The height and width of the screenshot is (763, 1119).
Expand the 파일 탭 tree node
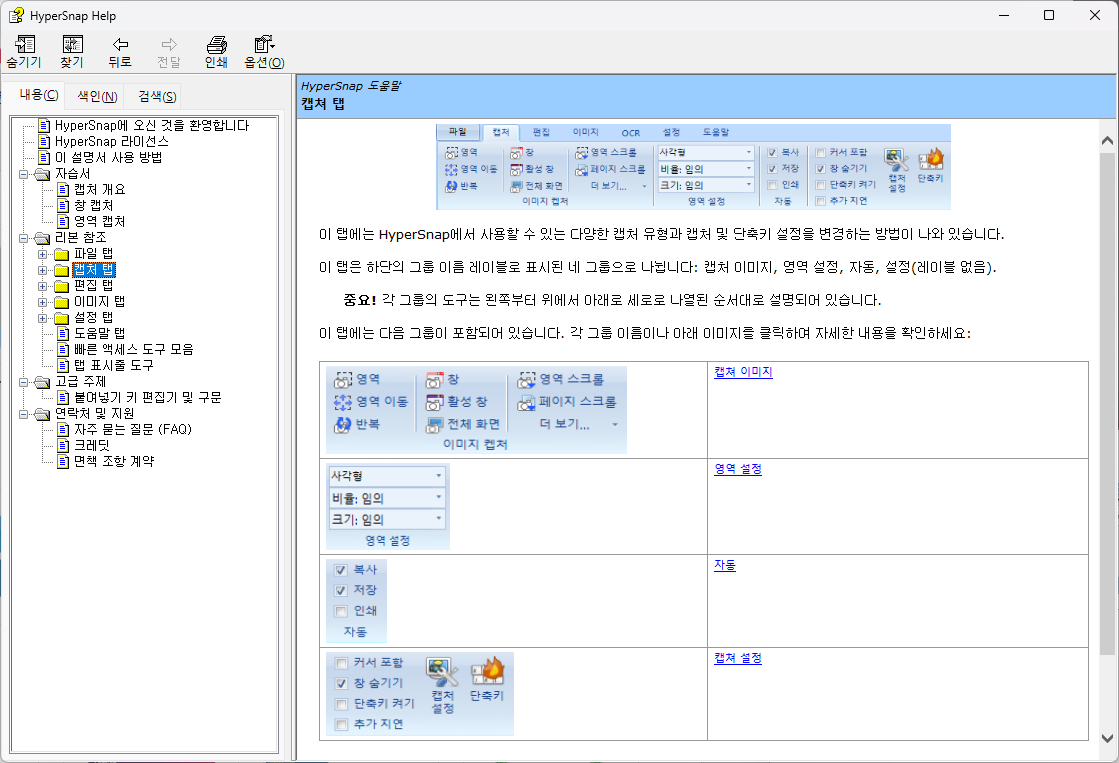pyautogui.click(x=43, y=254)
